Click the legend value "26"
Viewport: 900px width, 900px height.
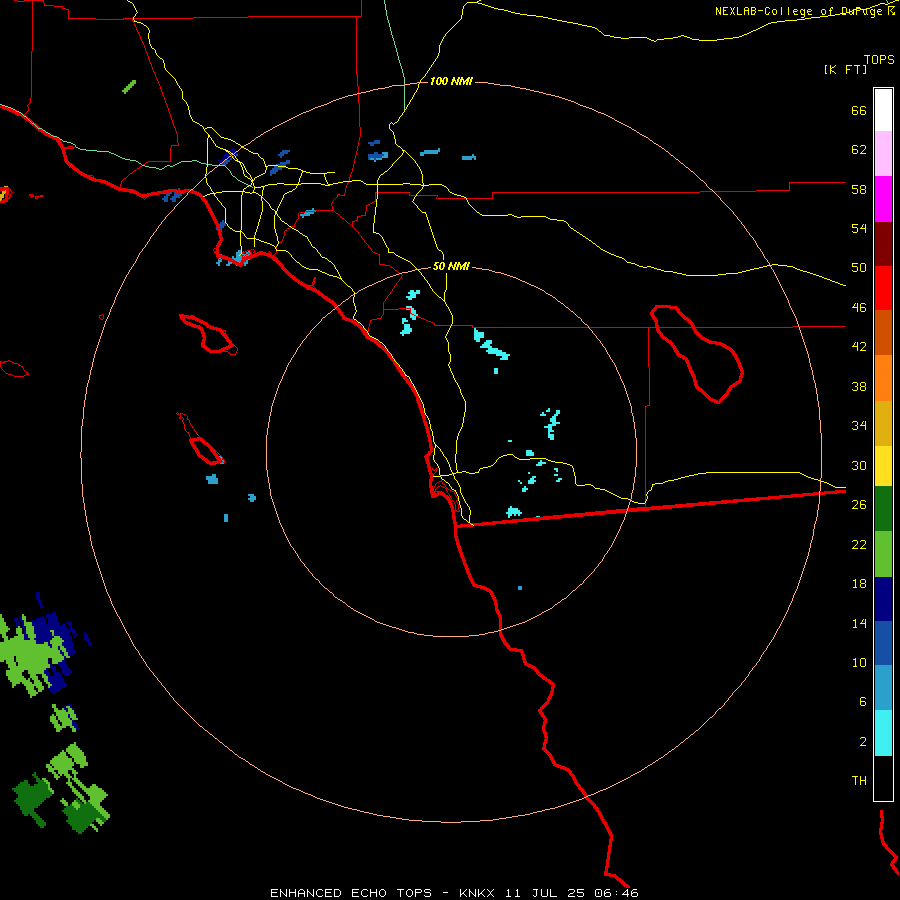click(859, 505)
